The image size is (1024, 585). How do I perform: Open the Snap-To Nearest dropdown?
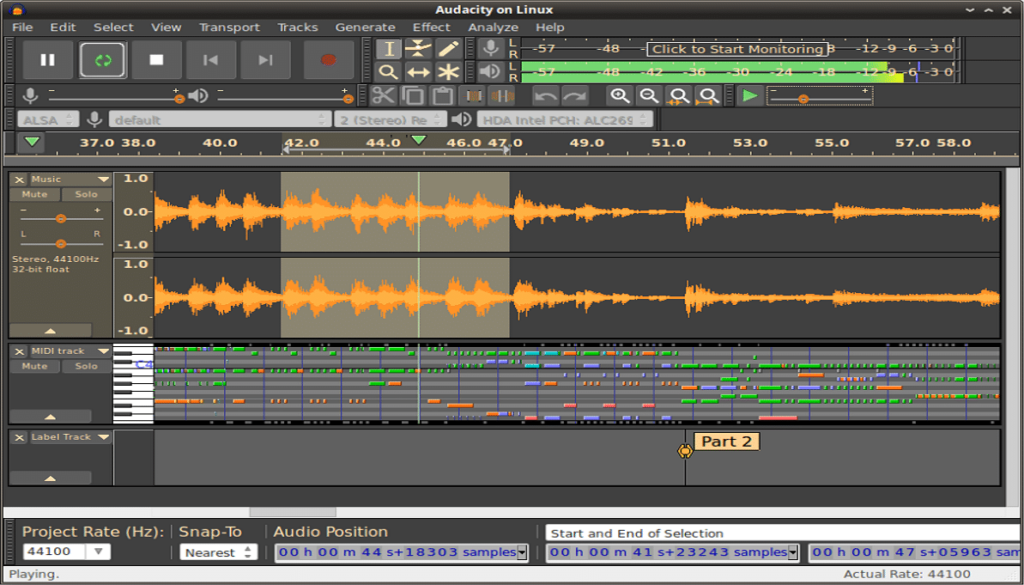point(218,552)
